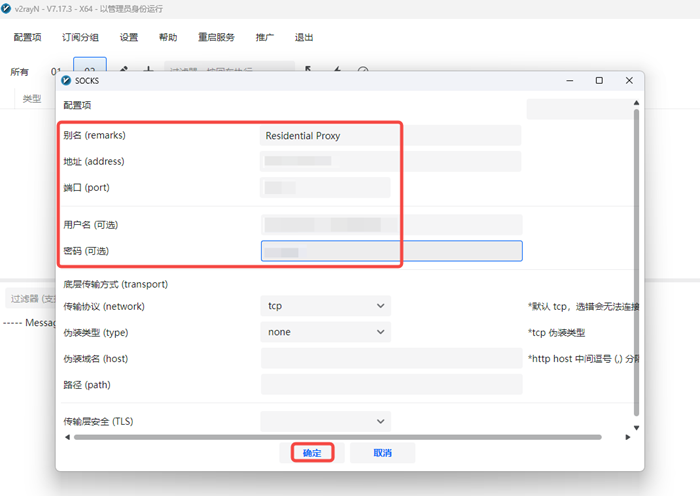This screenshot has width=700, height=496.
Task: Click the 底层传输方式 (transport) section label
Action: [x=116, y=284]
